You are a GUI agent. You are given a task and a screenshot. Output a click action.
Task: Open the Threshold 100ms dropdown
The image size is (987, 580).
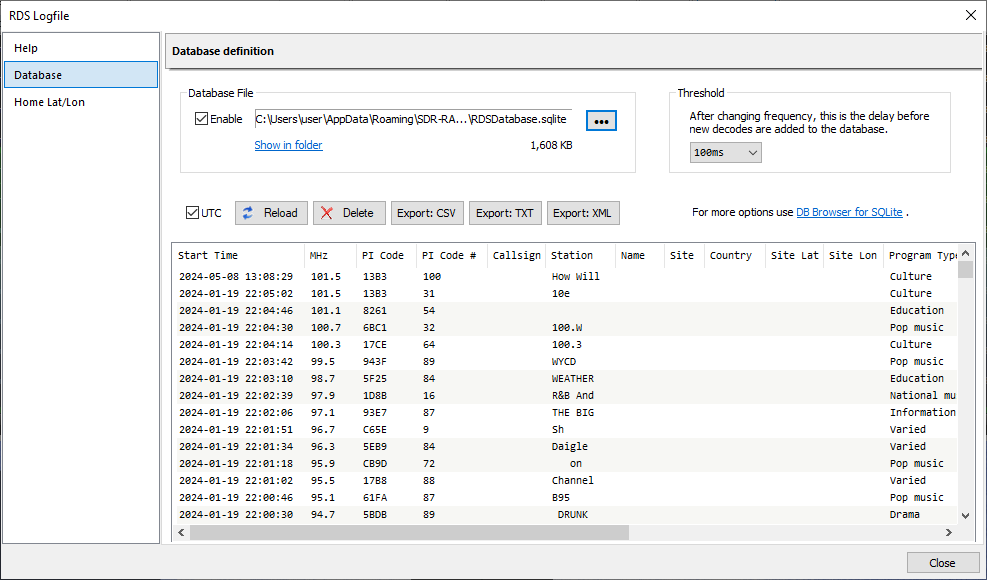pyautogui.click(x=725, y=152)
